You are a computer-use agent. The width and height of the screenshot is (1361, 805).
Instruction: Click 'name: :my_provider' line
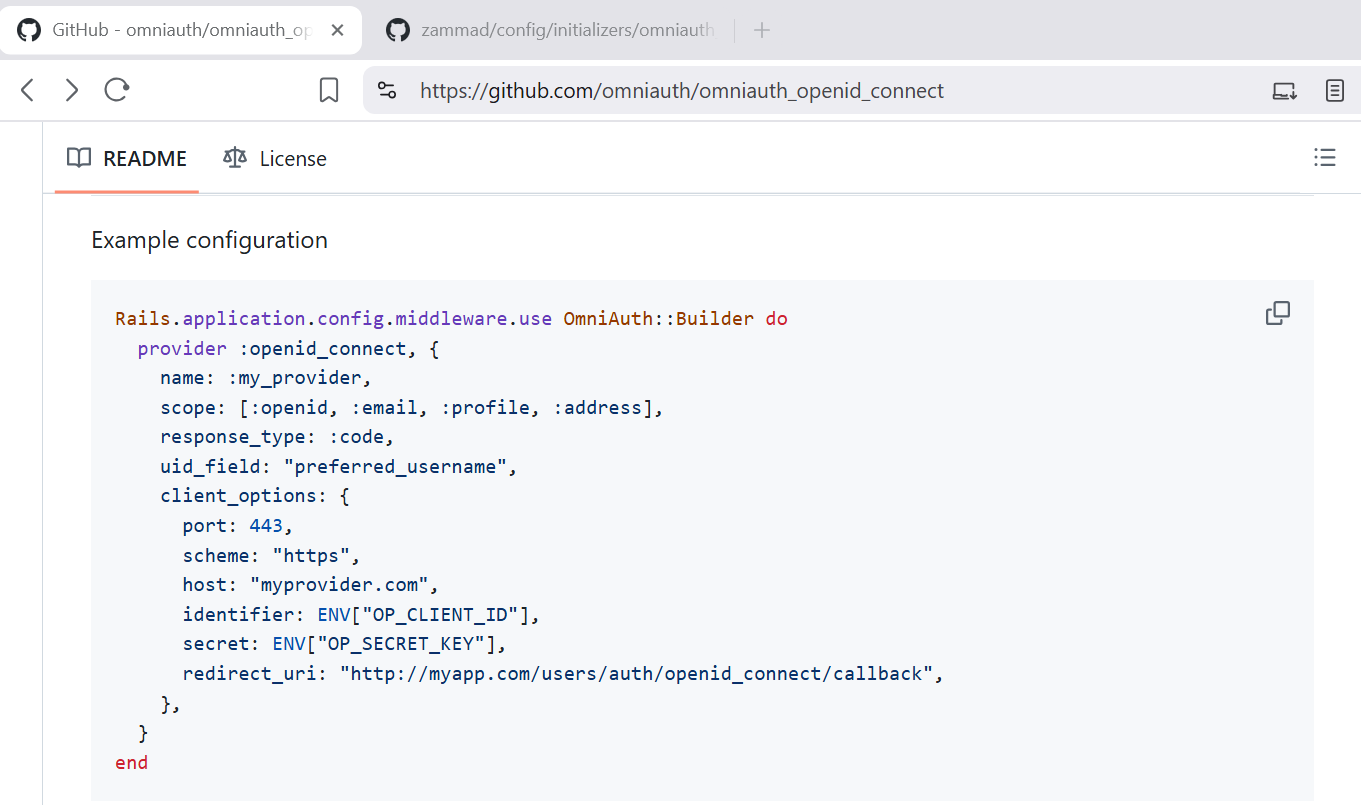(x=266, y=378)
